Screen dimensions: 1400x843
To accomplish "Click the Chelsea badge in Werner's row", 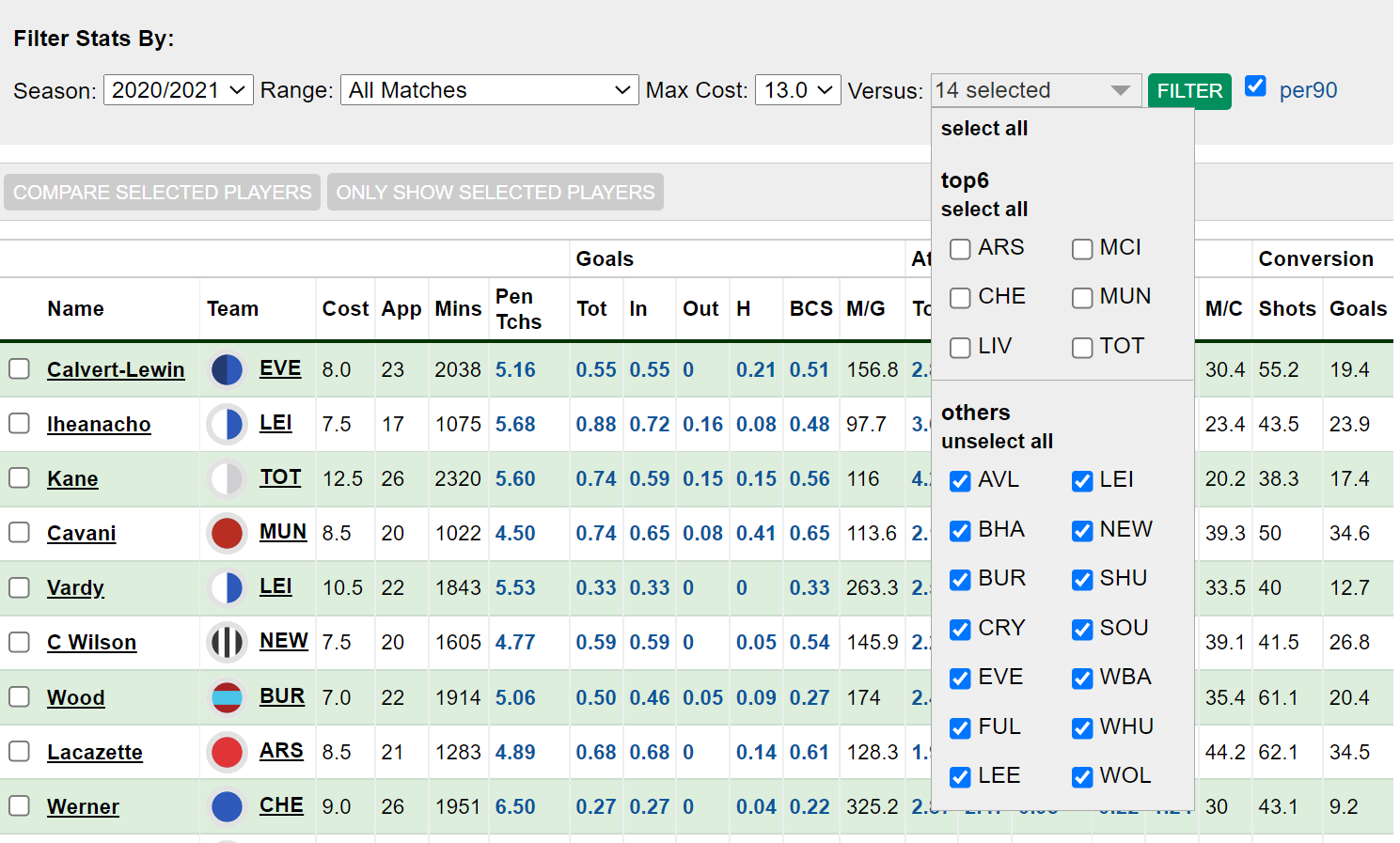I will 227,806.
